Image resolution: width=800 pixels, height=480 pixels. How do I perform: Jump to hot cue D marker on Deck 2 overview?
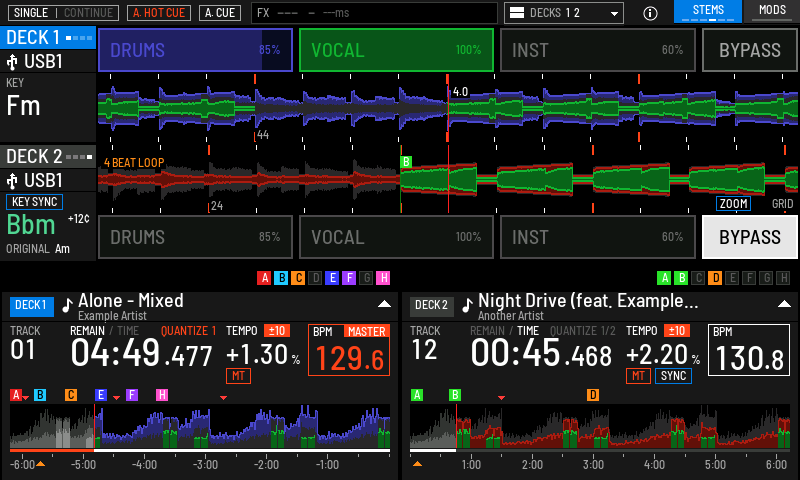(x=592, y=395)
